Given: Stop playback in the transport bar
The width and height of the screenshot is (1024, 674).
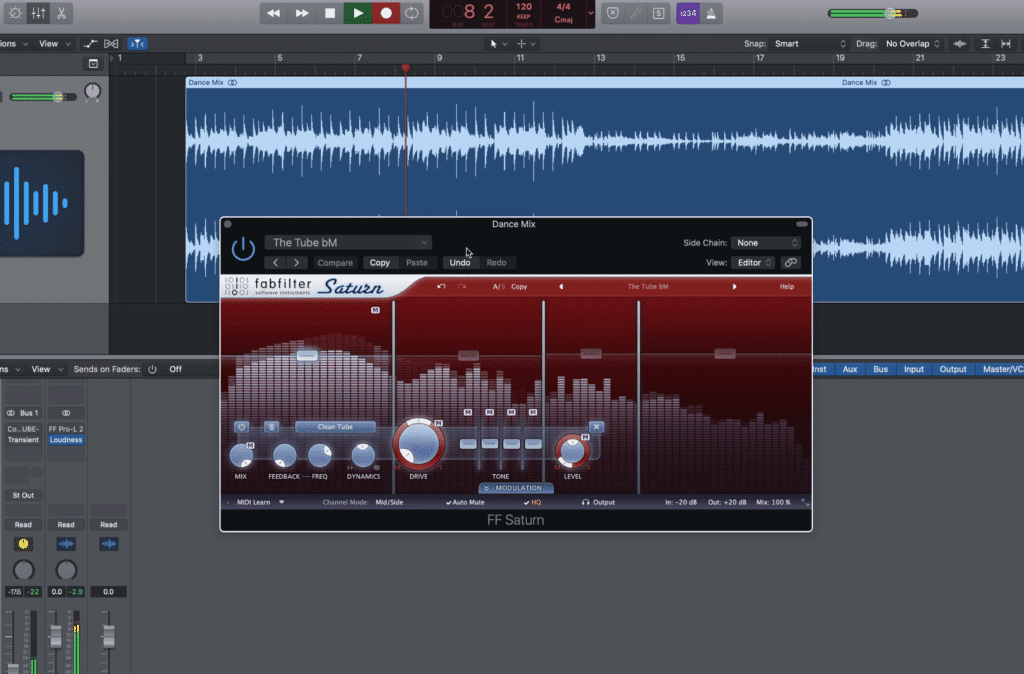Looking at the screenshot, I should [330, 13].
